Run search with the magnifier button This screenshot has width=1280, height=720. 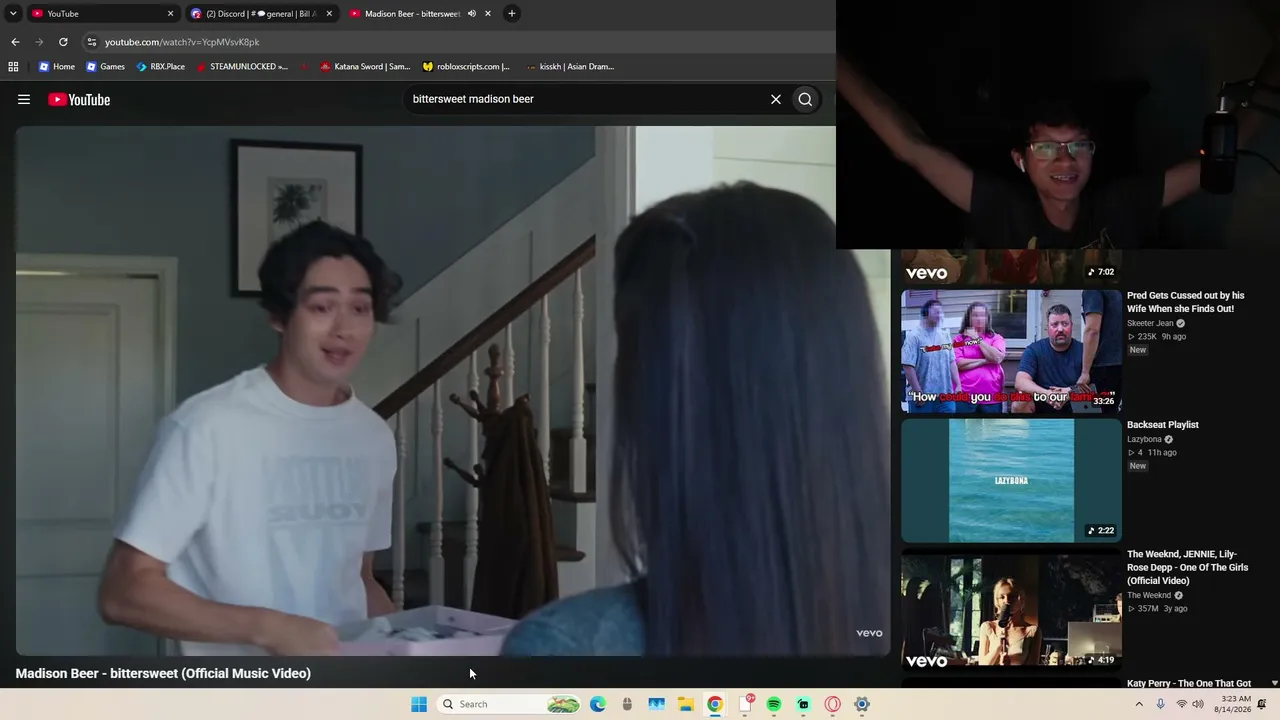point(805,99)
